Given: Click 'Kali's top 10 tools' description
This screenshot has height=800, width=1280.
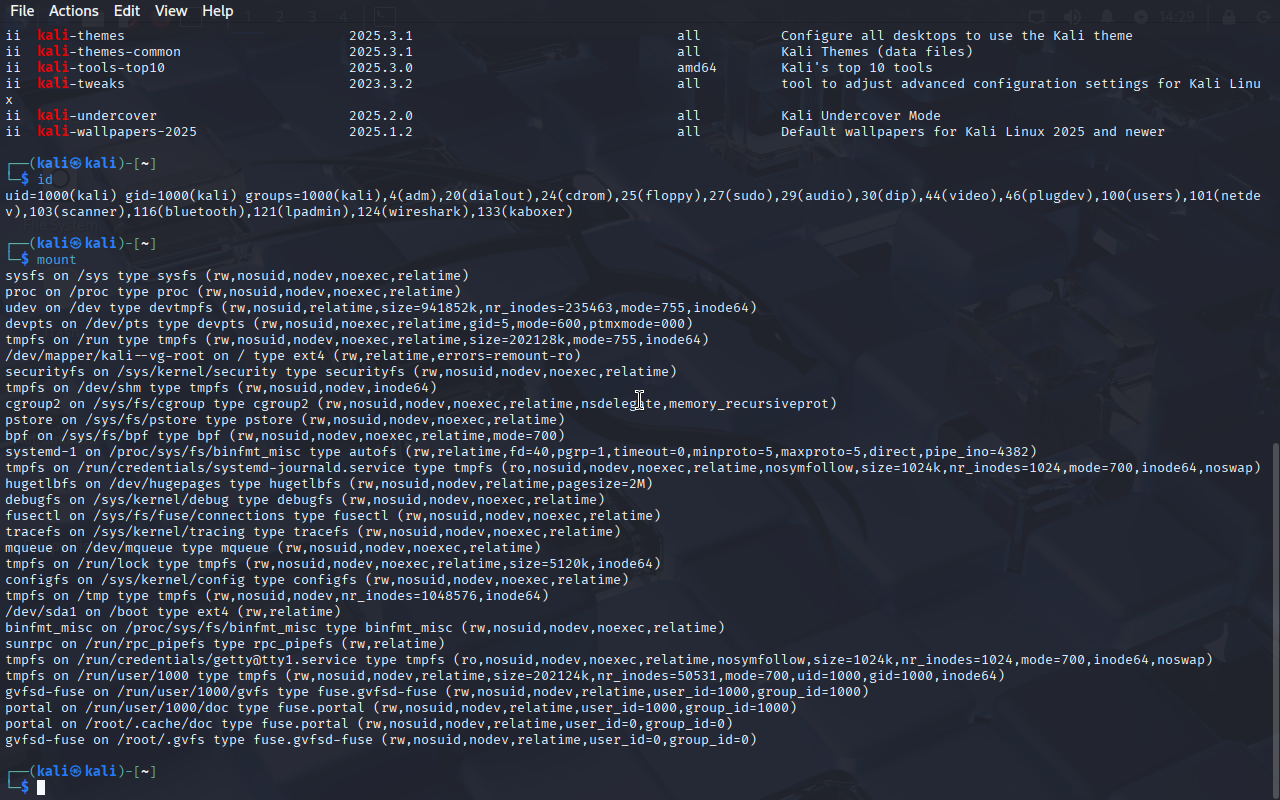Looking at the screenshot, I should pyautogui.click(x=857, y=68).
